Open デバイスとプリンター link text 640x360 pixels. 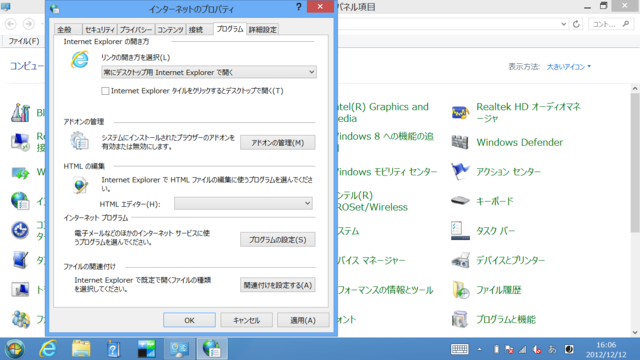[x=511, y=260]
